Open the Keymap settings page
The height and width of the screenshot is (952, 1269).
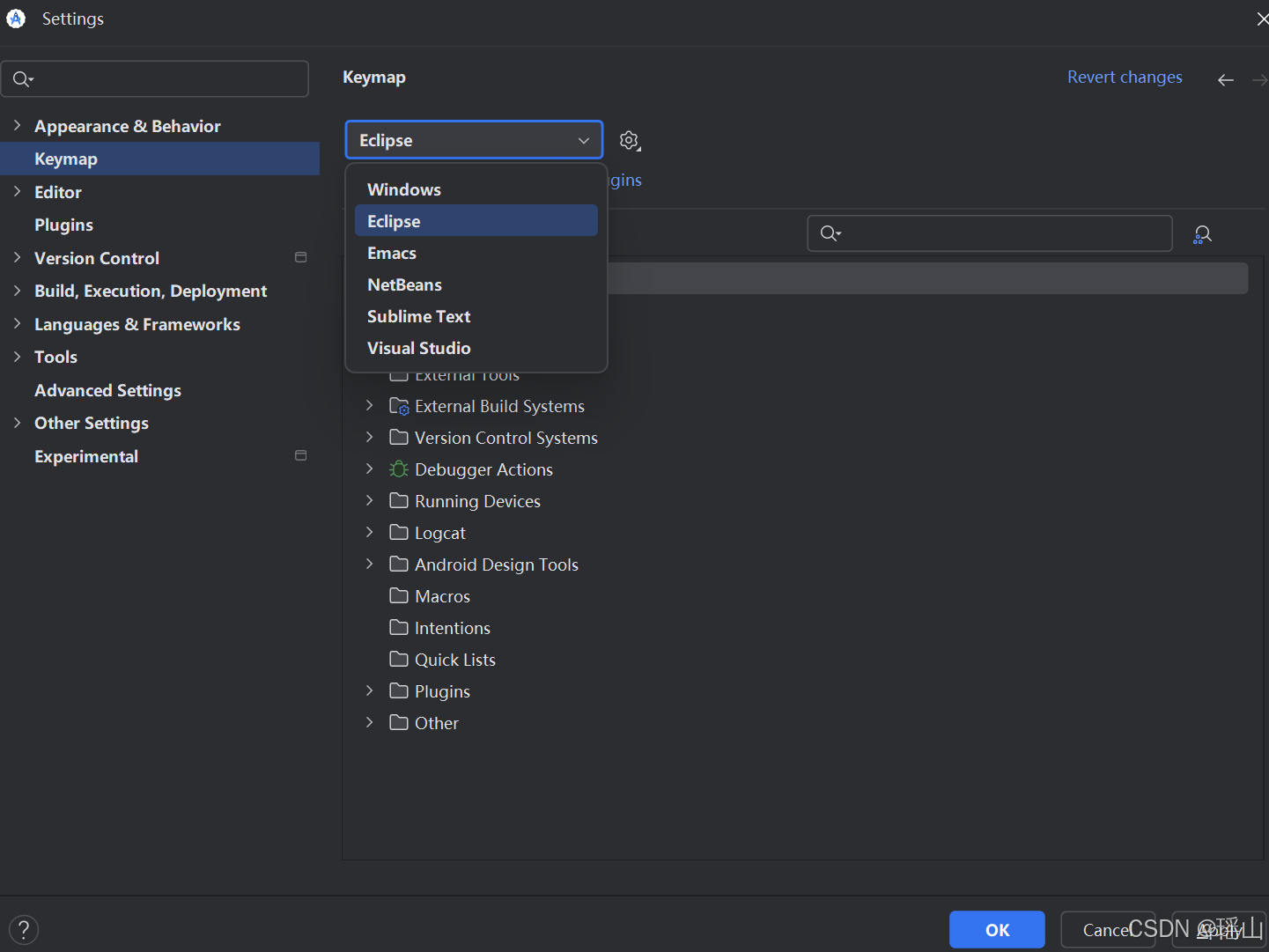coord(159,159)
